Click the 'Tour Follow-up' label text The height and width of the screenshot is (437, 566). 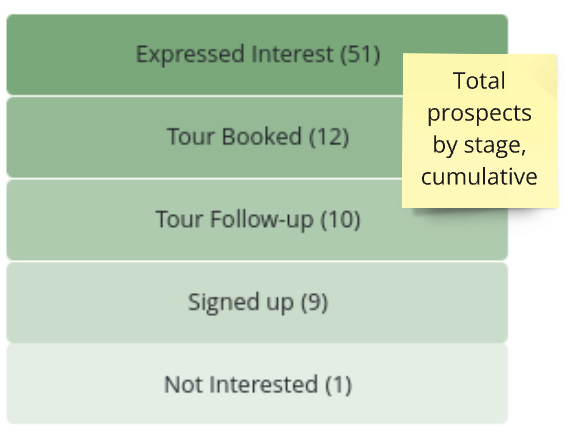coord(234,219)
